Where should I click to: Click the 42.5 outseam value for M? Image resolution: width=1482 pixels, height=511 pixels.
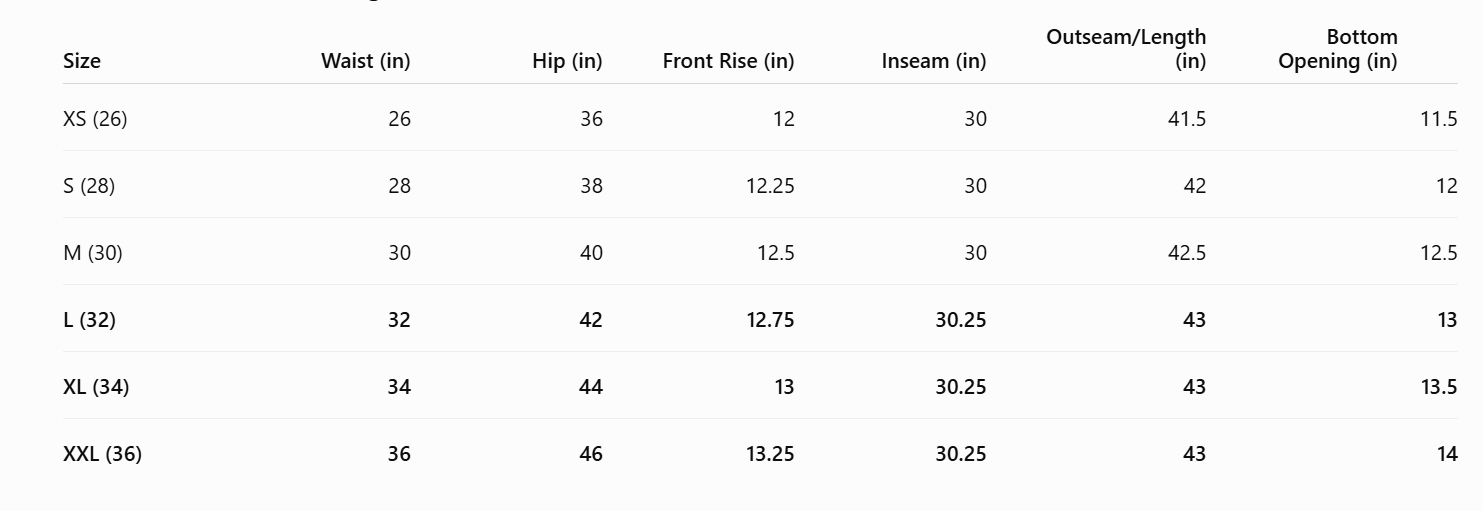[1187, 253]
